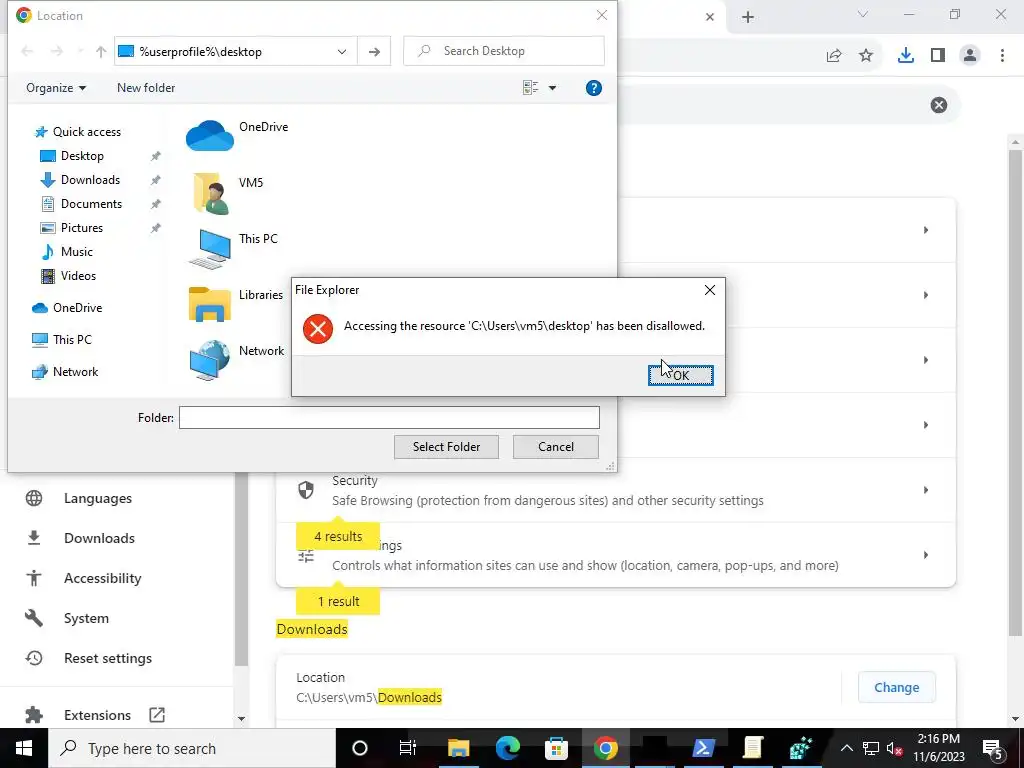Open System in Chrome settings sidebar
This screenshot has height=768, width=1024.
[86, 618]
